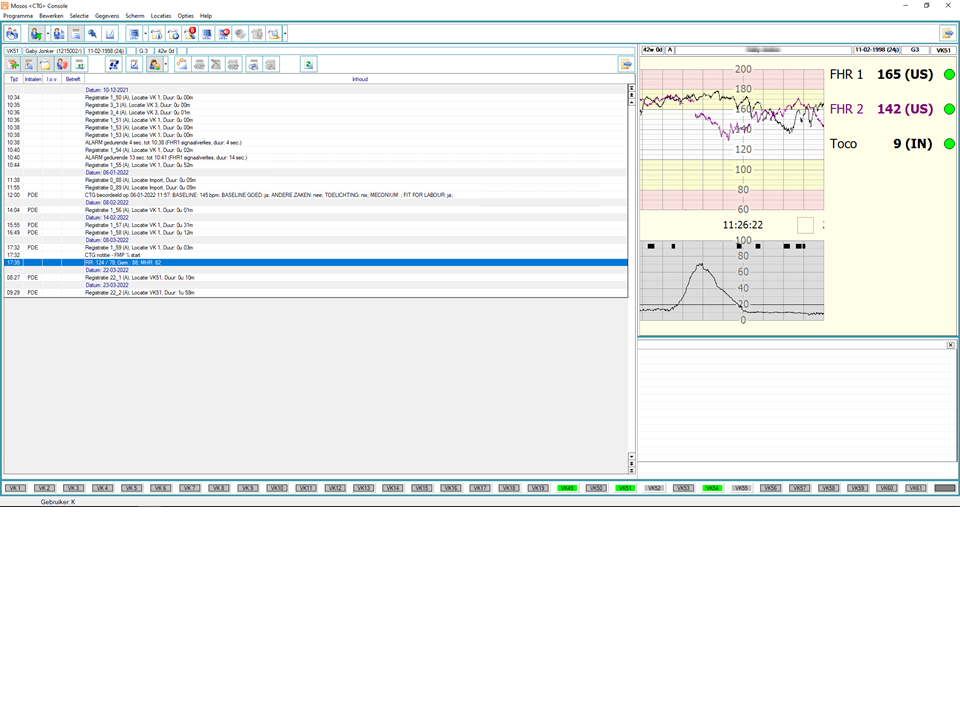
Task: Click the logbook scrollbar down arrow
Action: click(631, 456)
